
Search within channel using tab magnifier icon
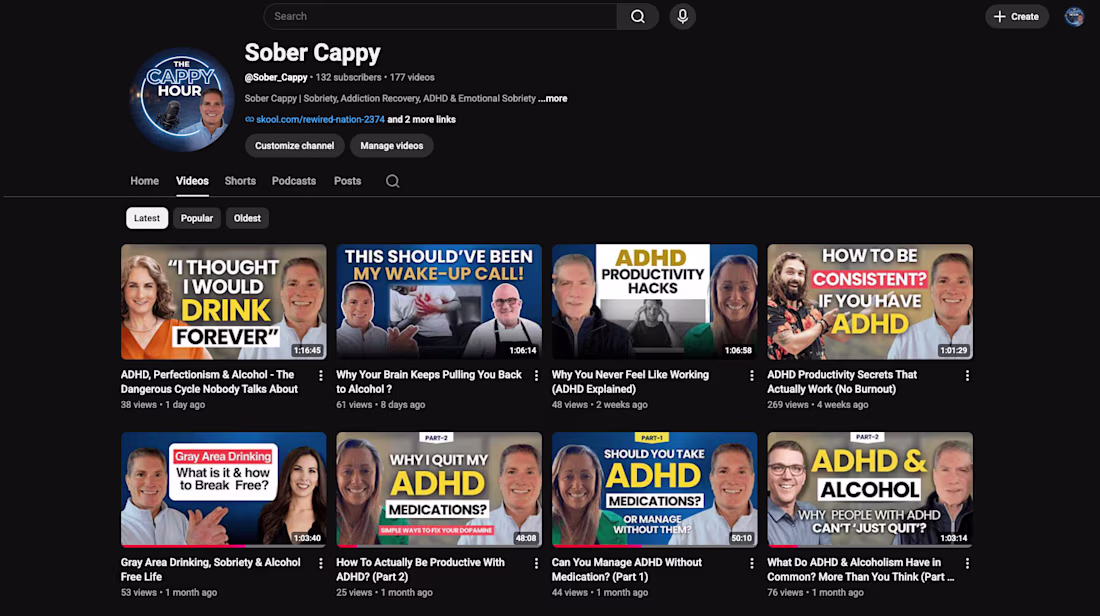pyautogui.click(x=392, y=181)
